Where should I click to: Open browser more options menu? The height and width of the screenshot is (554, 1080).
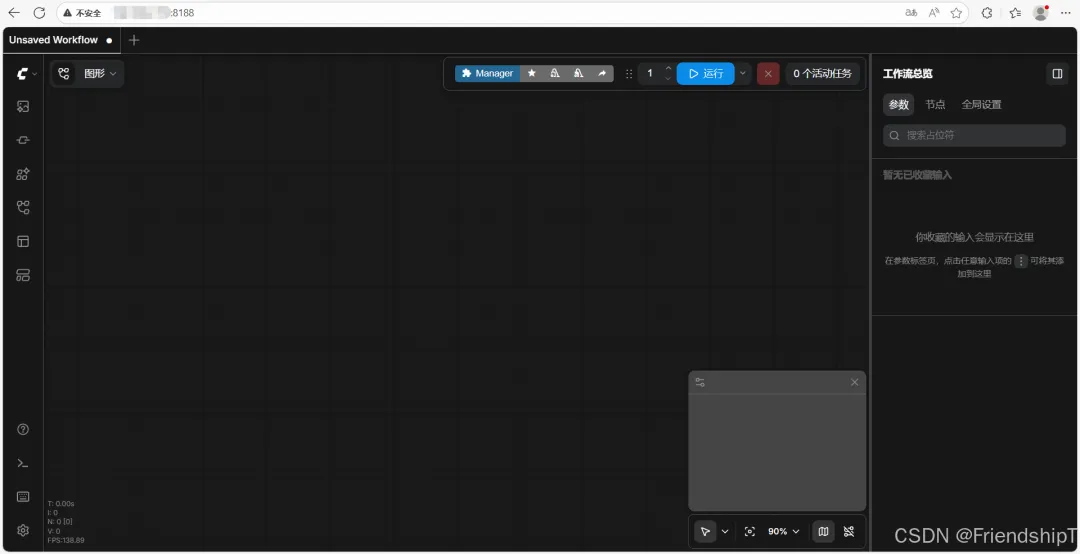[x=1066, y=12]
